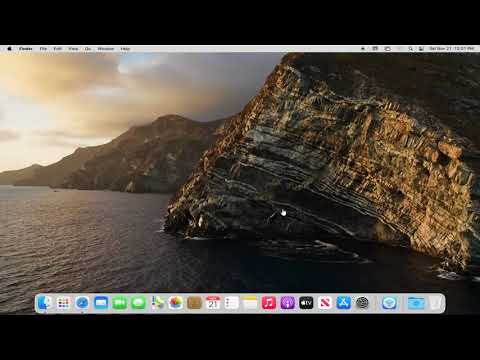Open Podcasts from the Dock
The height and width of the screenshot is (360, 480).
(288, 303)
